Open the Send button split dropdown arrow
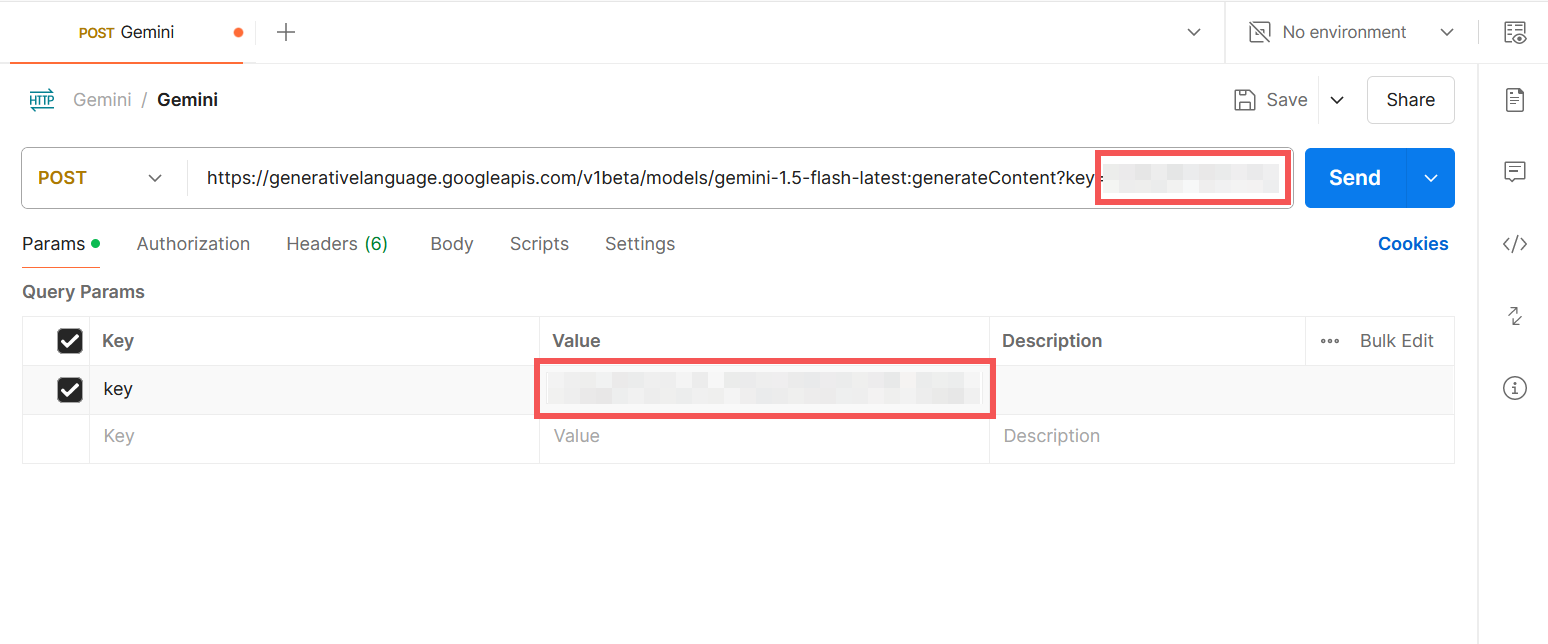 [x=1430, y=177]
